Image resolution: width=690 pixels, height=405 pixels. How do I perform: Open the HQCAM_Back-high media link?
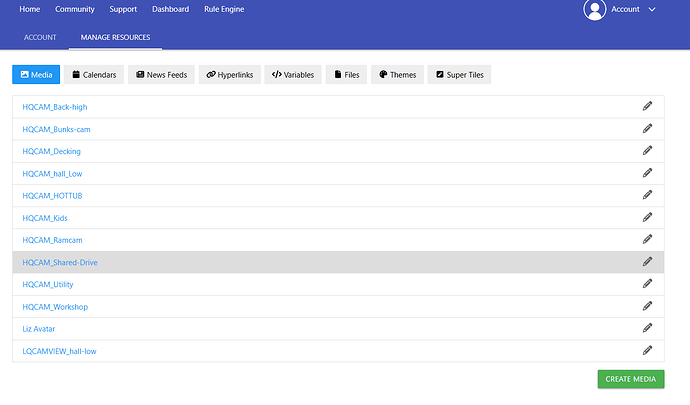click(x=55, y=107)
